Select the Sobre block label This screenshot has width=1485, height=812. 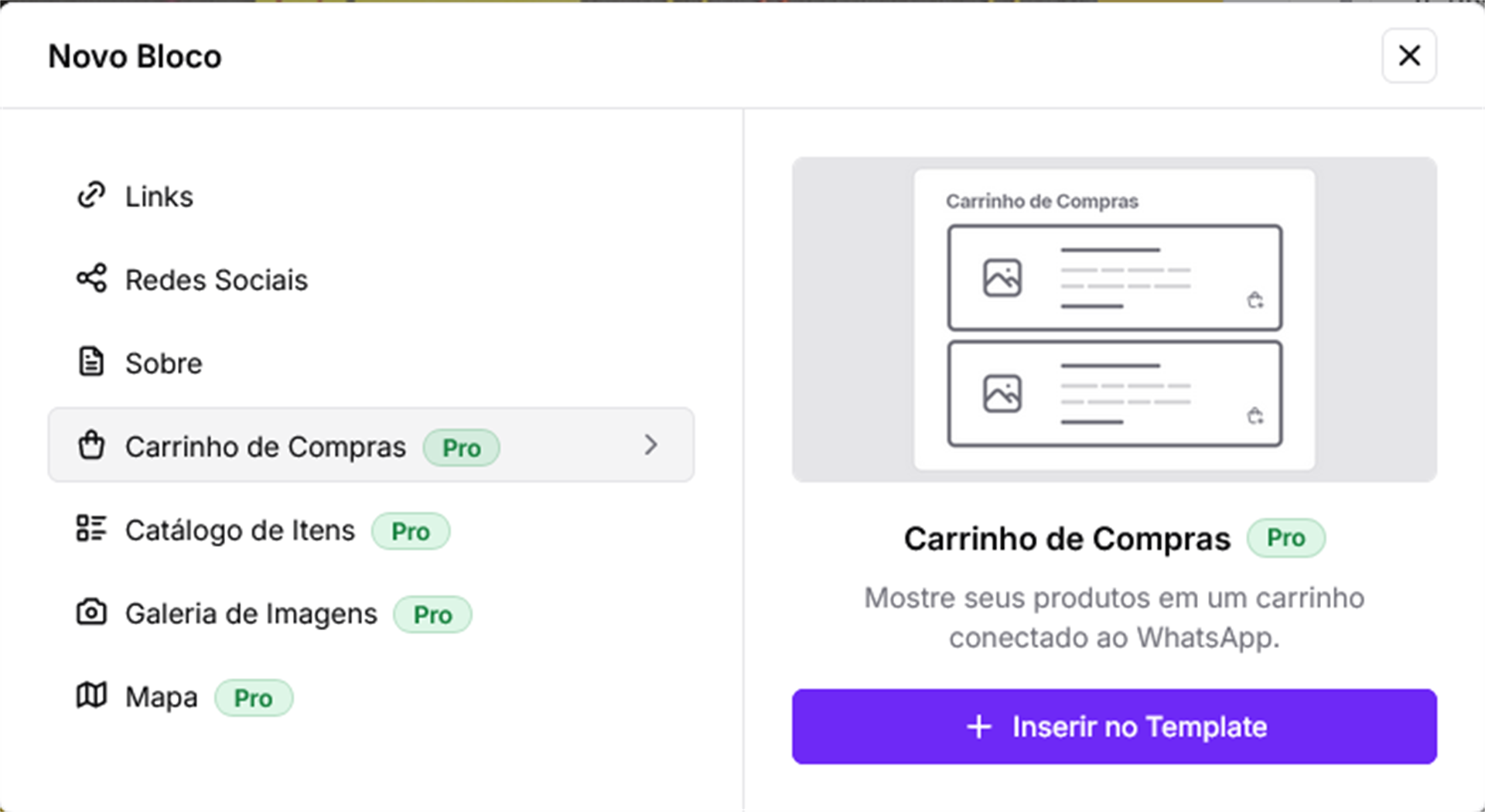[x=164, y=363]
